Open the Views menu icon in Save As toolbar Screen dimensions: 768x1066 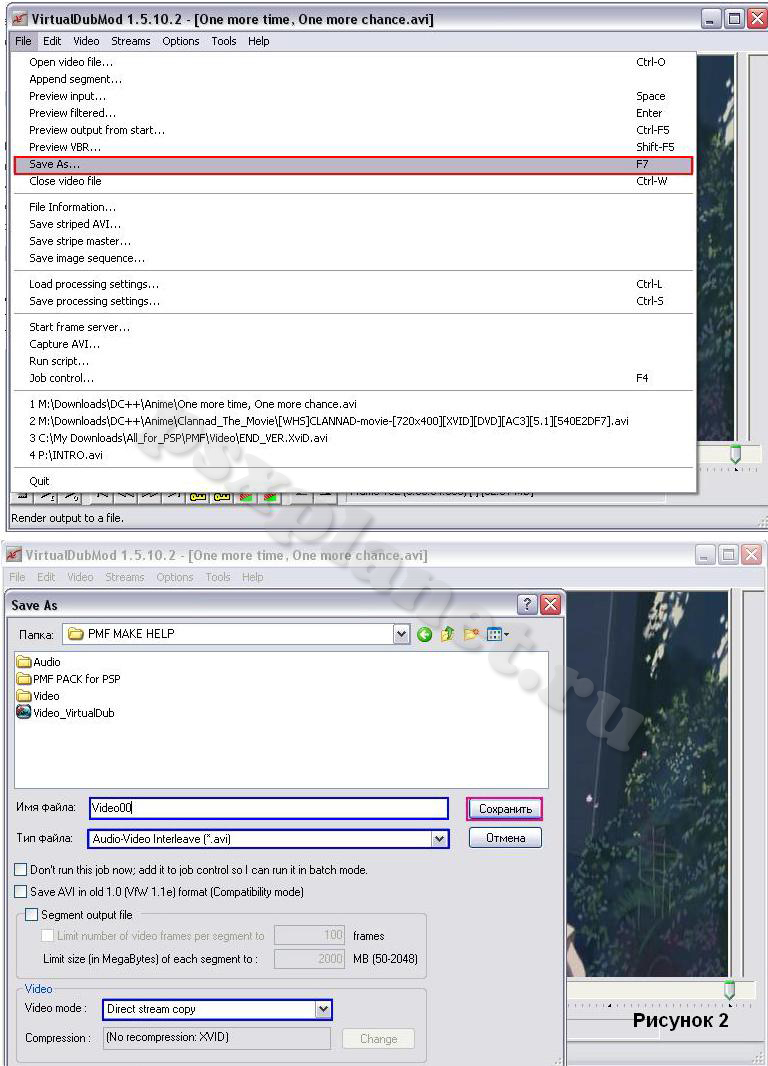coord(498,634)
